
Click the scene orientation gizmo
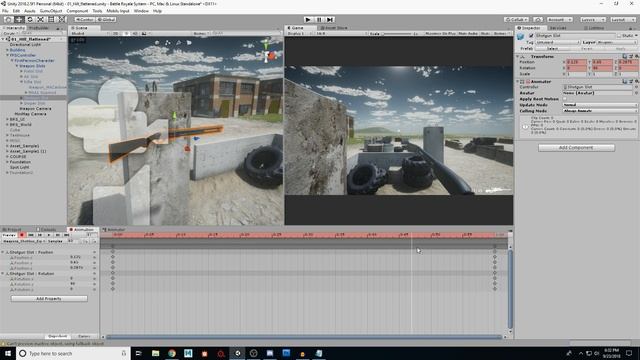268,52
